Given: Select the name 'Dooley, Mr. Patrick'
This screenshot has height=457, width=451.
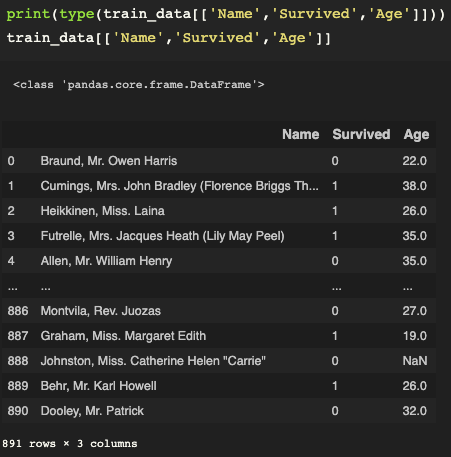Looking at the screenshot, I should (x=92, y=411).
